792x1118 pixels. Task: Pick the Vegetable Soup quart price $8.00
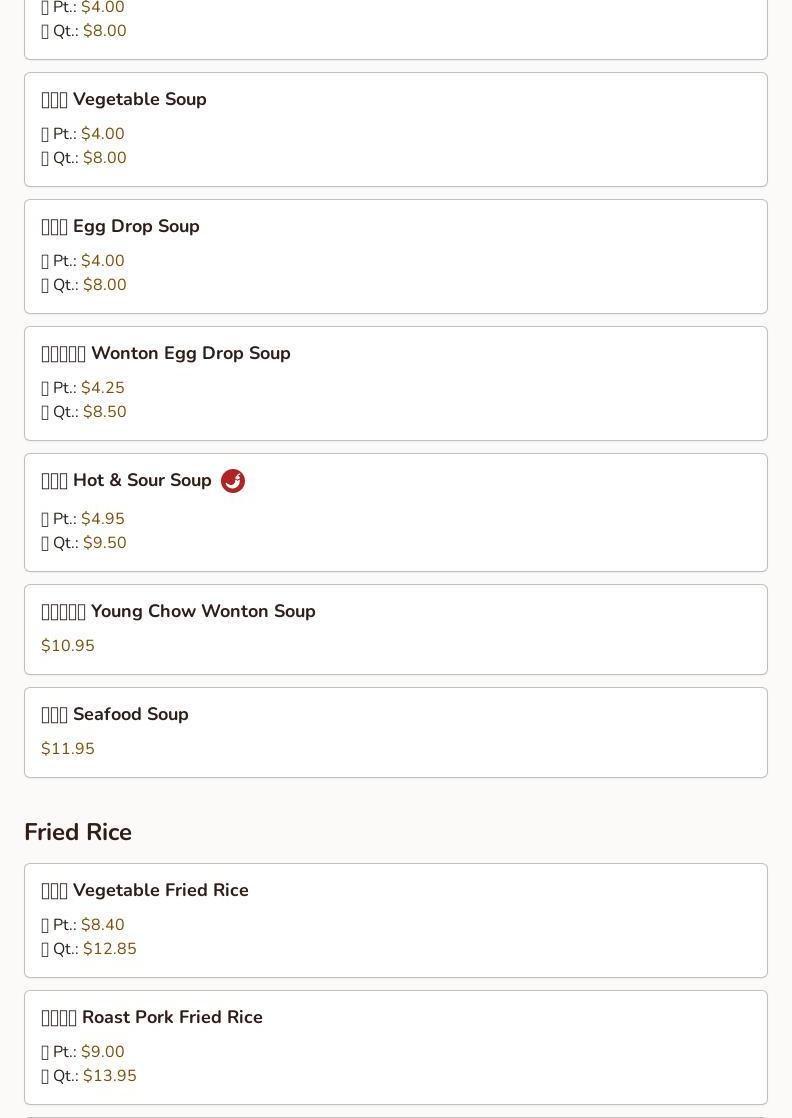coord(104,158)
